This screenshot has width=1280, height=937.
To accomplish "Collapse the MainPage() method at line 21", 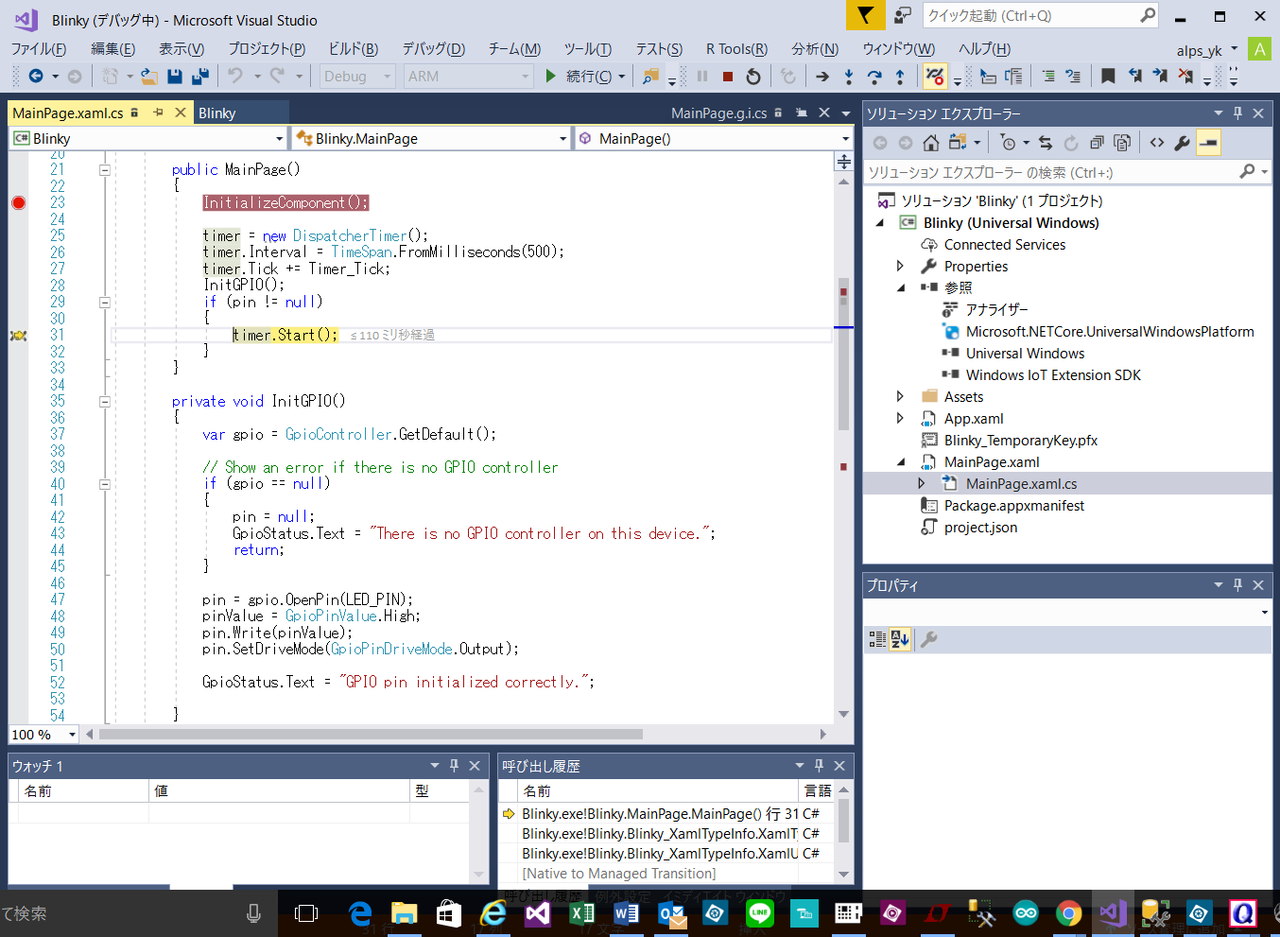I will [104, 170].
